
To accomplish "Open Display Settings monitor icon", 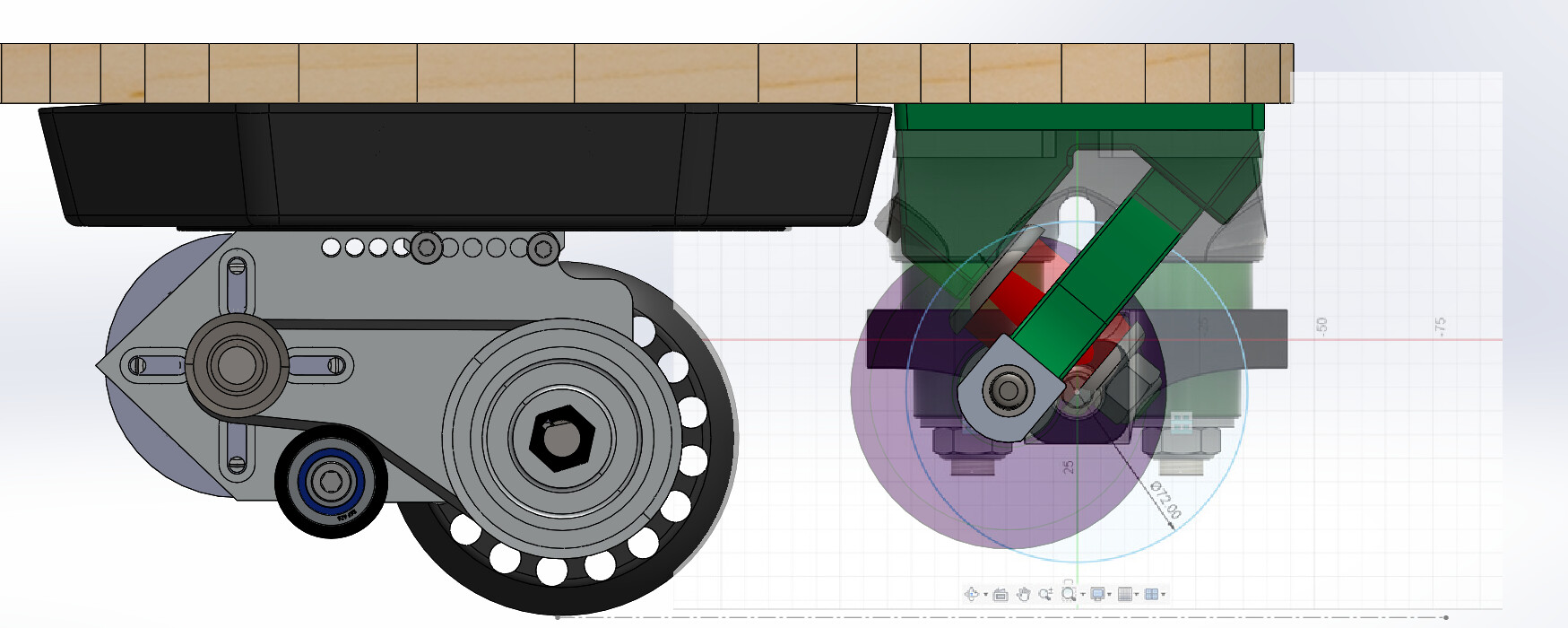I will [1097, 594].
